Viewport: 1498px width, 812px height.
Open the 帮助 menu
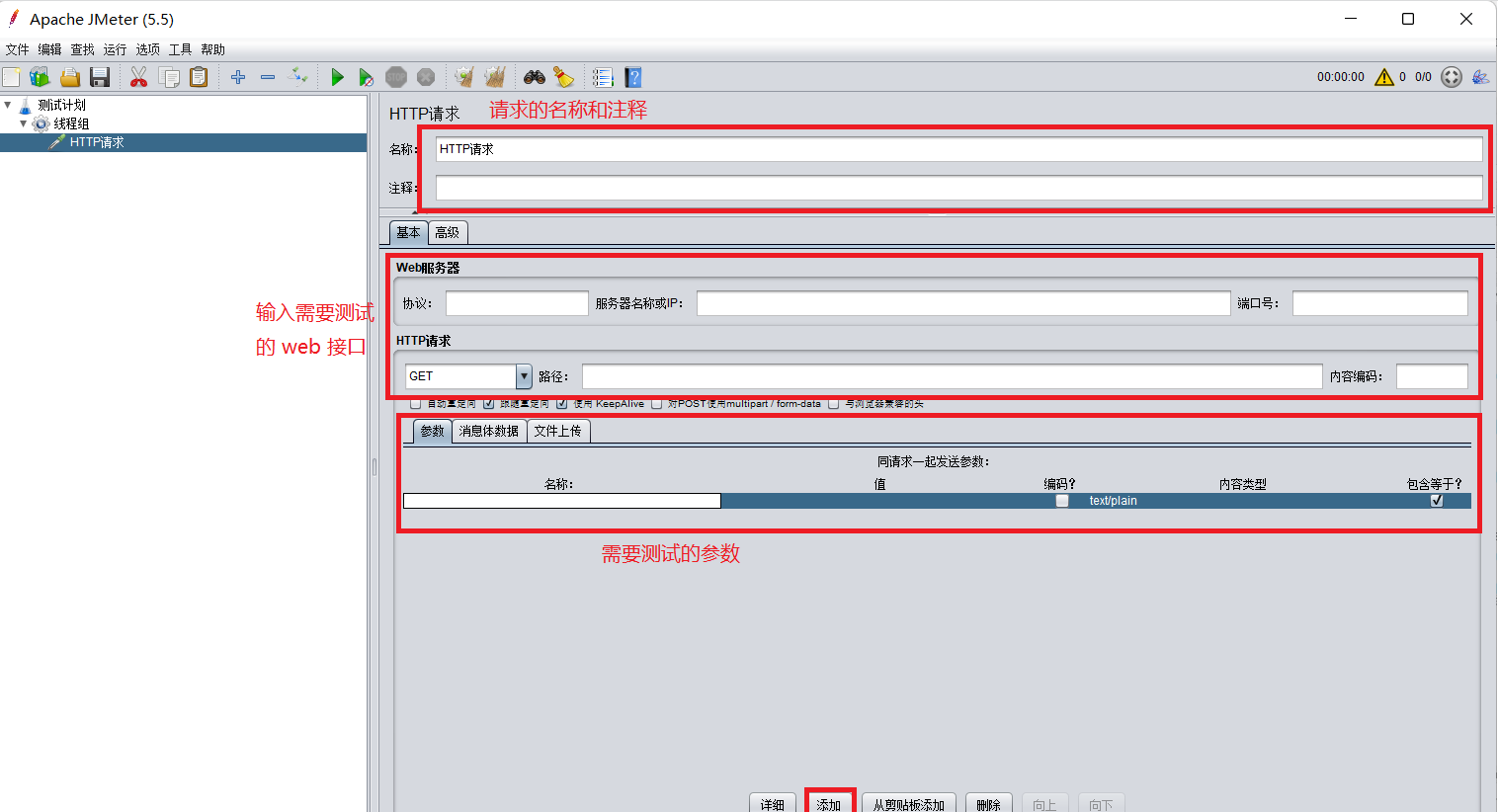point(213,49)
